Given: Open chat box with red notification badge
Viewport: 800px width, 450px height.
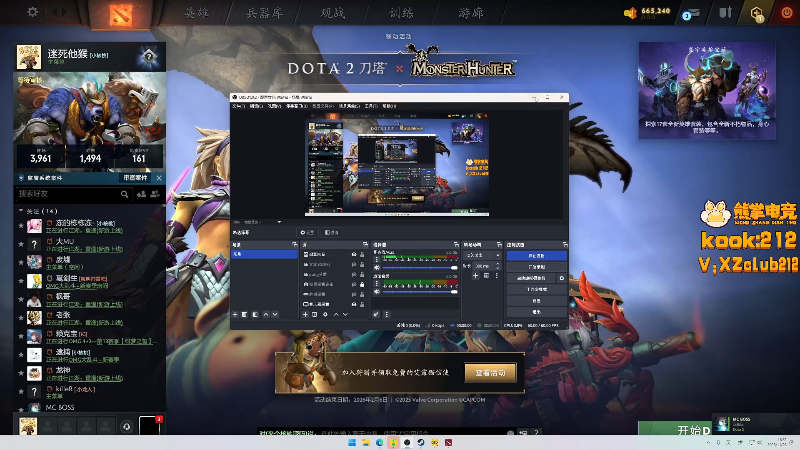Looking at the screenshot, I should [150, 426].
